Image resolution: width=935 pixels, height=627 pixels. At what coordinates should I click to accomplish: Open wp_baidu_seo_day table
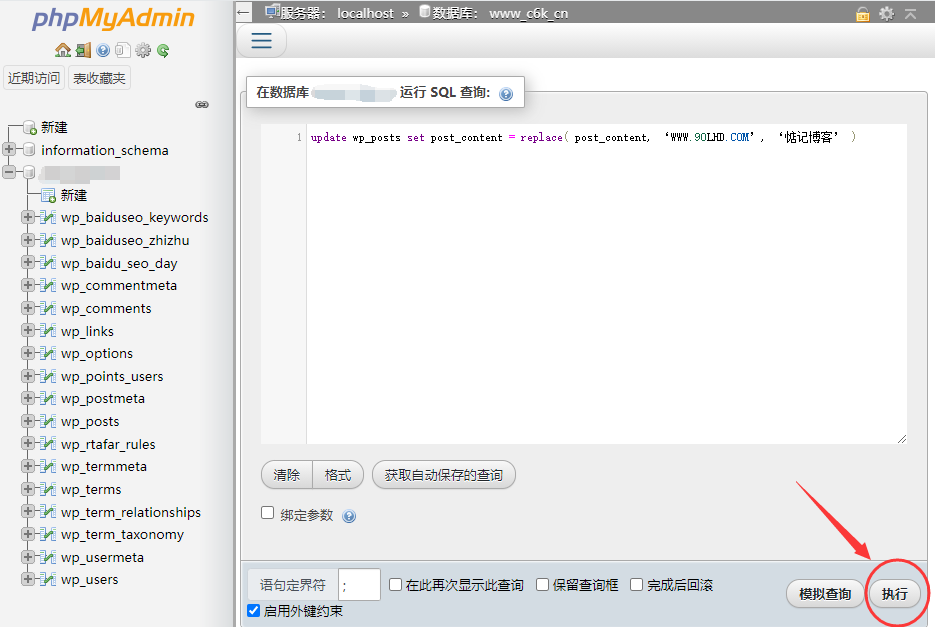[x=119, y=263]
